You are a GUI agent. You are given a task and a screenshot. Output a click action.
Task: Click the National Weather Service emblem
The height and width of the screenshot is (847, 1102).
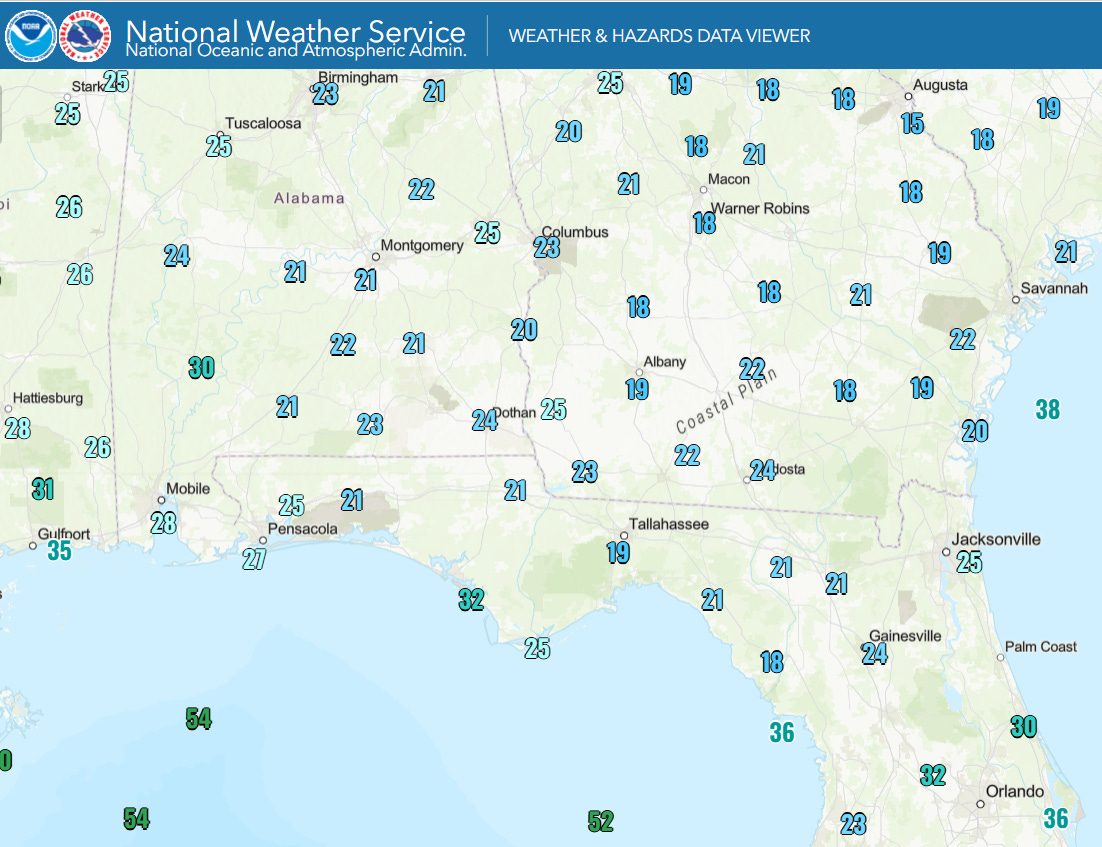click(x=85, y=36)
